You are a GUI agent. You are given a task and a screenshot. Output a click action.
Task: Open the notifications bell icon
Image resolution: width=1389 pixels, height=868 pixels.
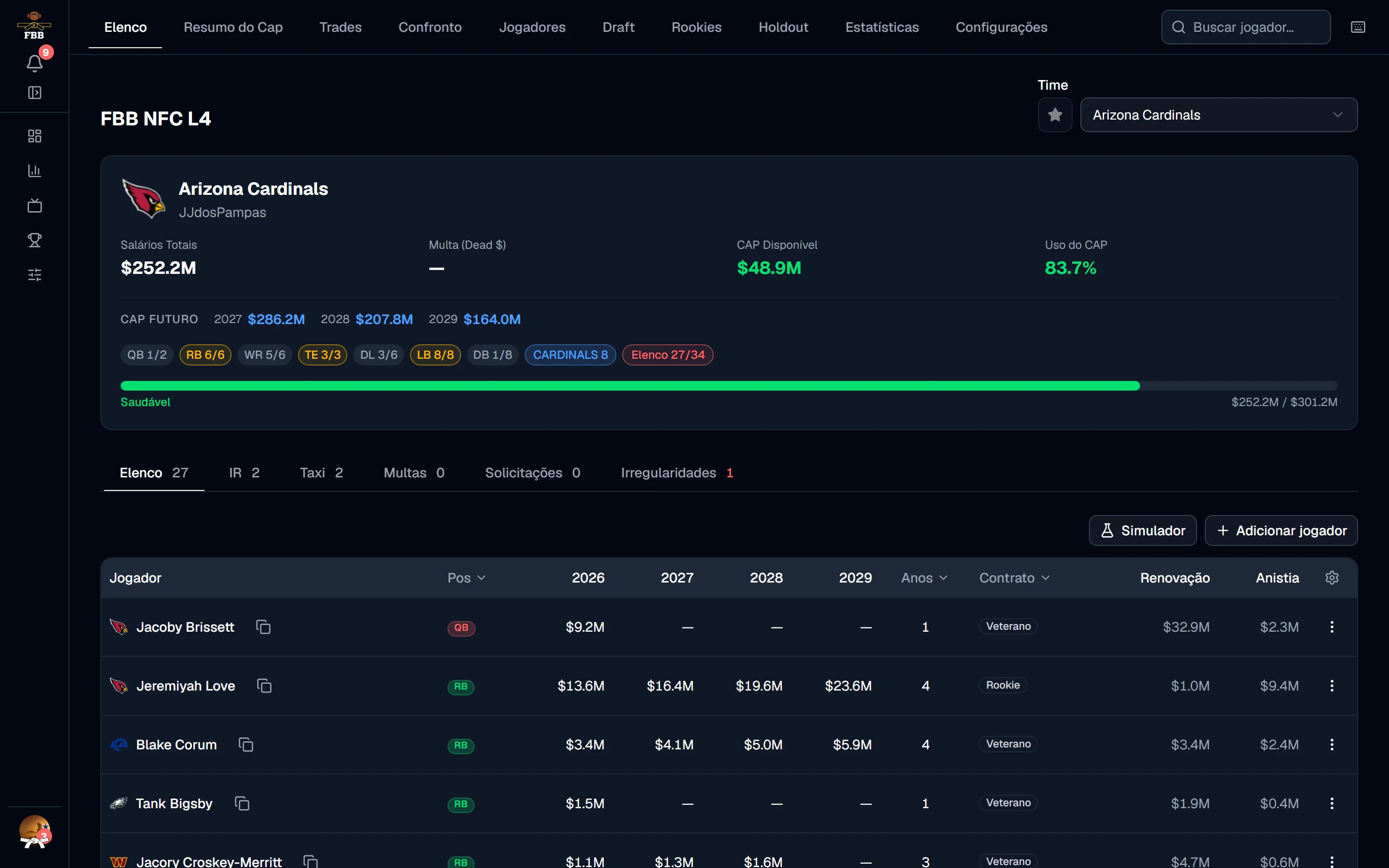[x=34, y=63]
